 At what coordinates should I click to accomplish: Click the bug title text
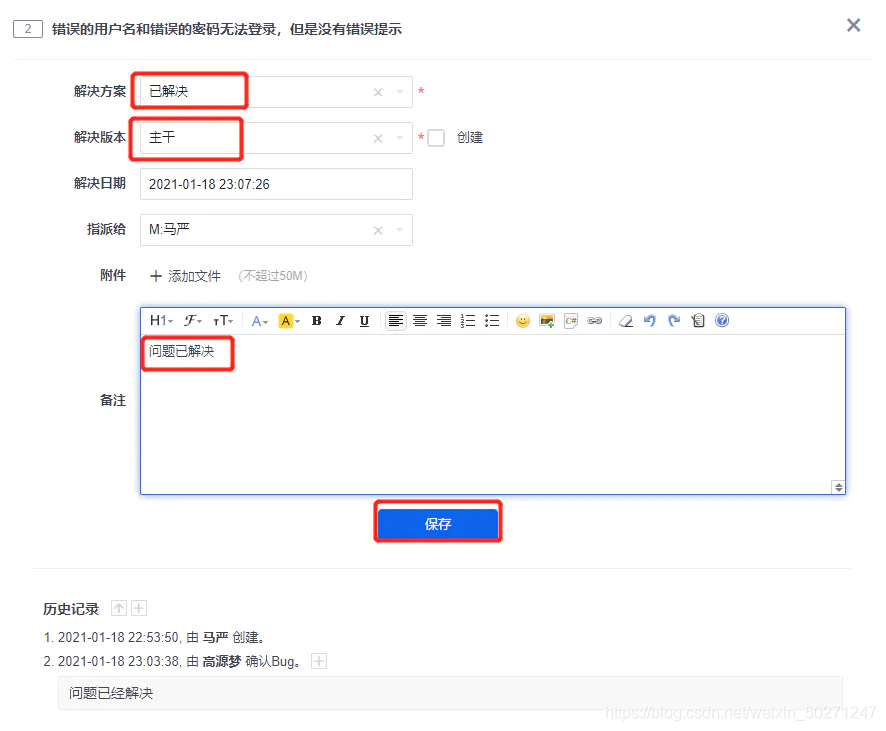pos(227,29)
